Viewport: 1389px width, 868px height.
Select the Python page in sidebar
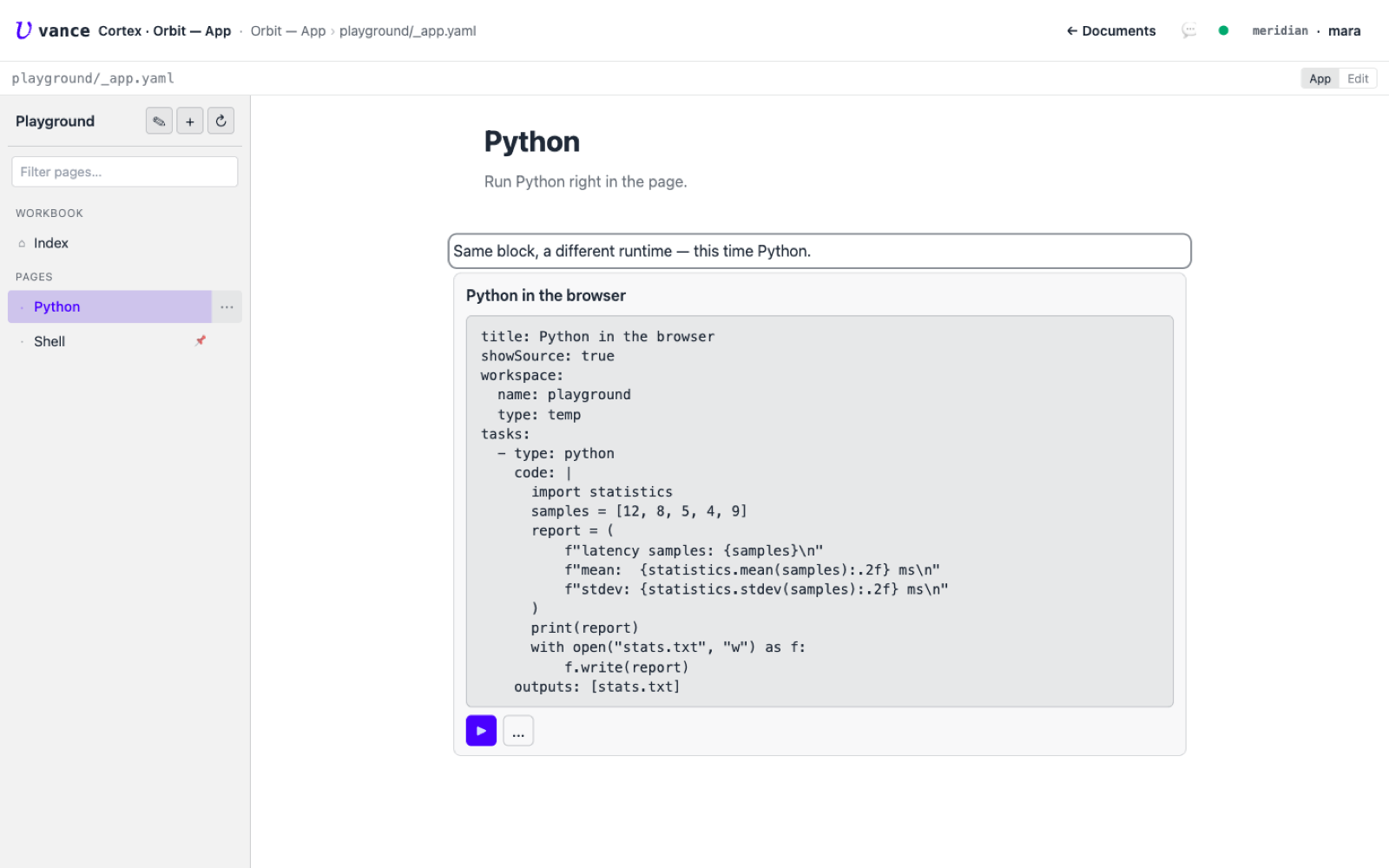tap(109, 306)
